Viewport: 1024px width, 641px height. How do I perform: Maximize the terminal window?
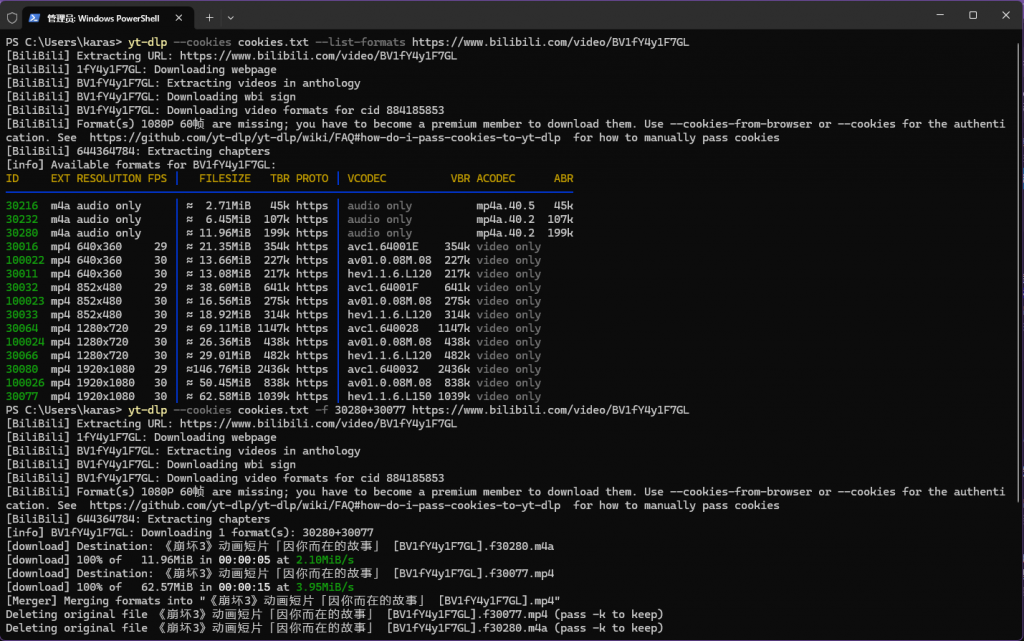973,16
